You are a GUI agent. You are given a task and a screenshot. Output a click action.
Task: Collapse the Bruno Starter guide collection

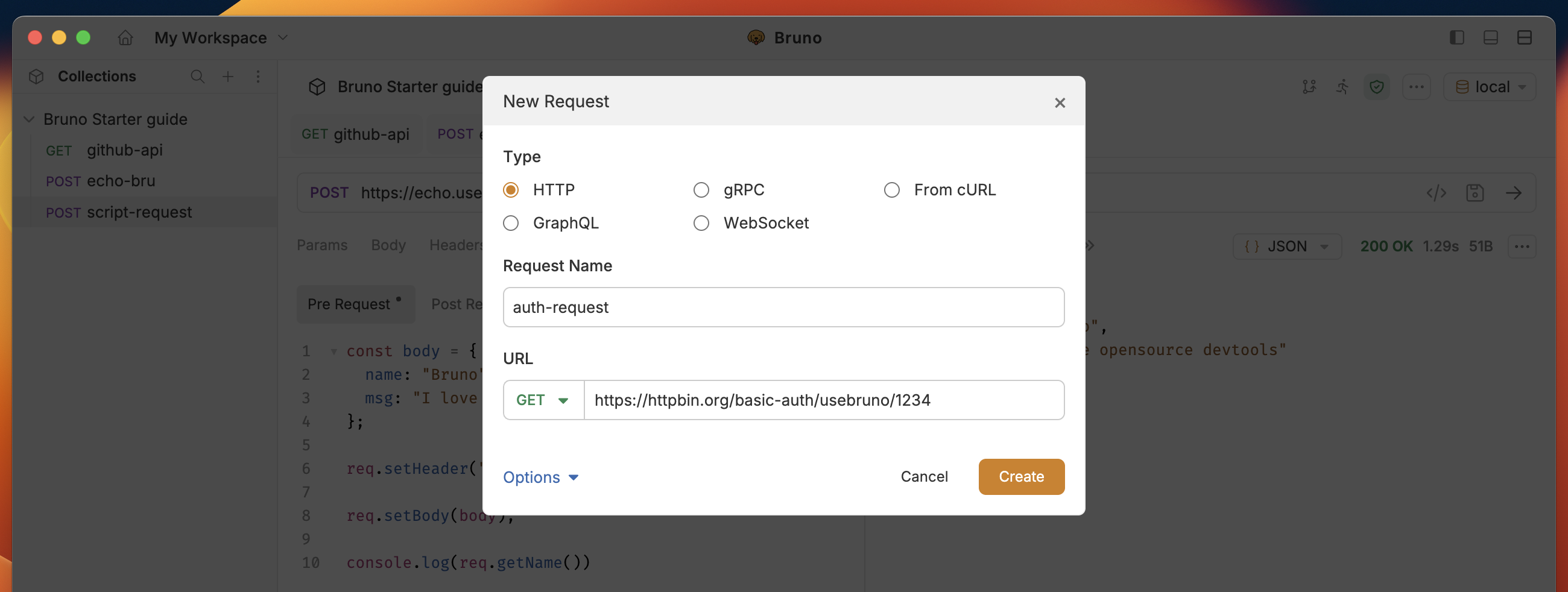click(28, 119)
